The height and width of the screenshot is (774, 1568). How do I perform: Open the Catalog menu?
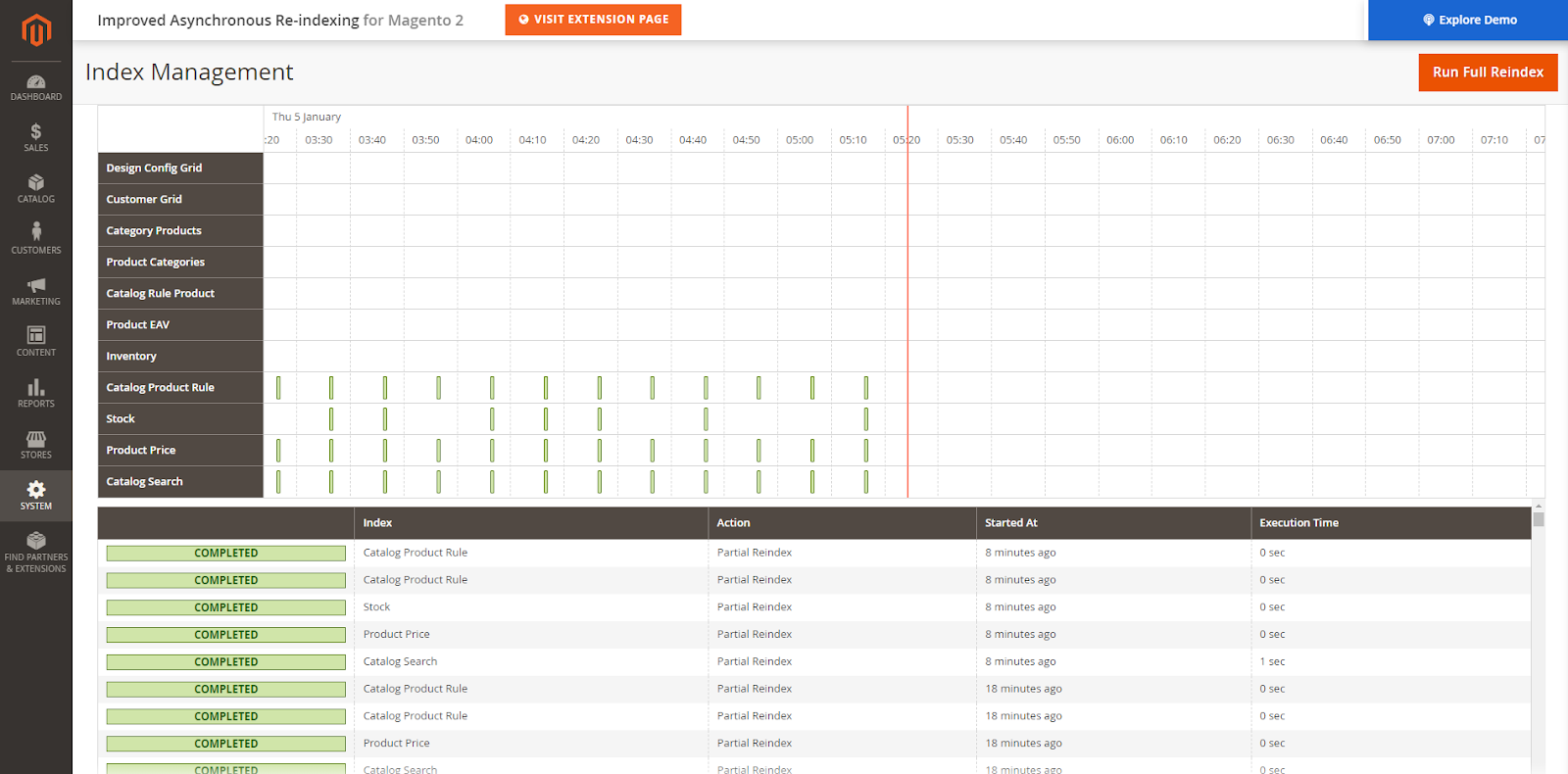pos(36,189)
